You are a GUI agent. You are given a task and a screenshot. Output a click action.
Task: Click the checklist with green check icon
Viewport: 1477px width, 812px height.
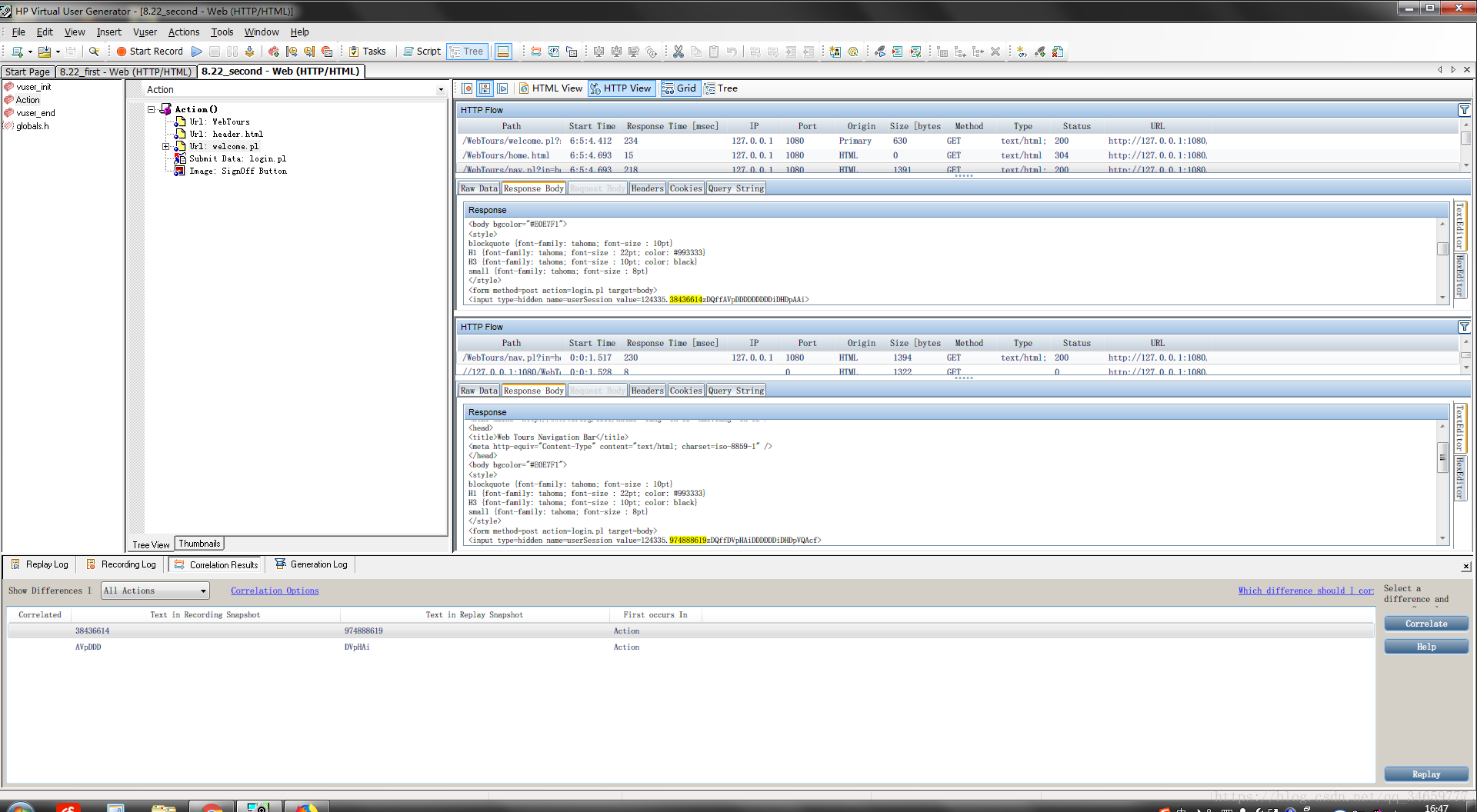point(915,52)
